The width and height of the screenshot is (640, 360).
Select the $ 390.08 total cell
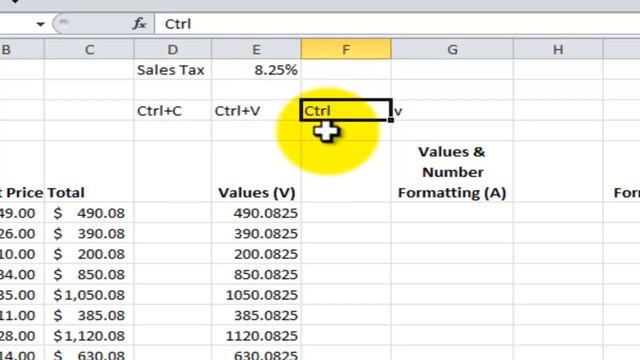point(89,233)
